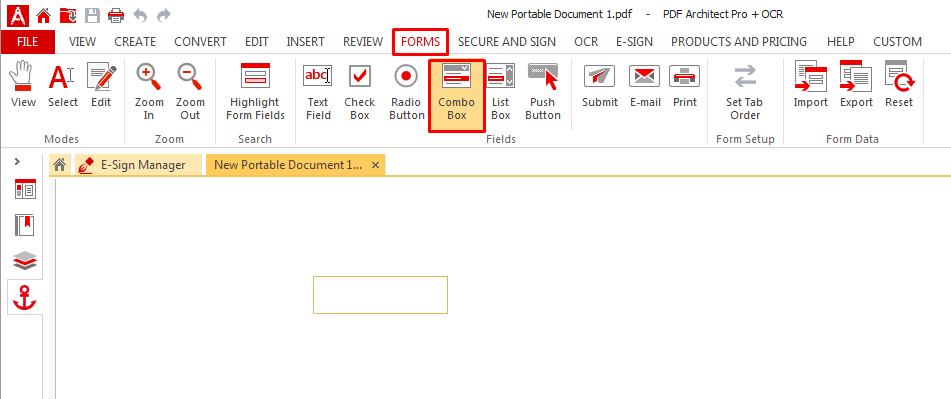The image size is (951, 399).
Task: Insert a Radio Button field
Action: (406, 92)
